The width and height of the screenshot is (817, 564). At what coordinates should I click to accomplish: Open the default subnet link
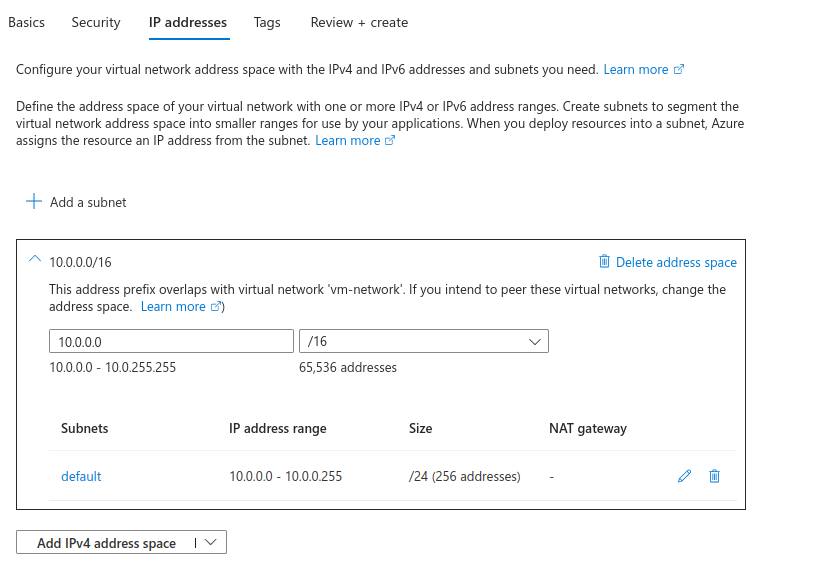[x=81, y=476]
